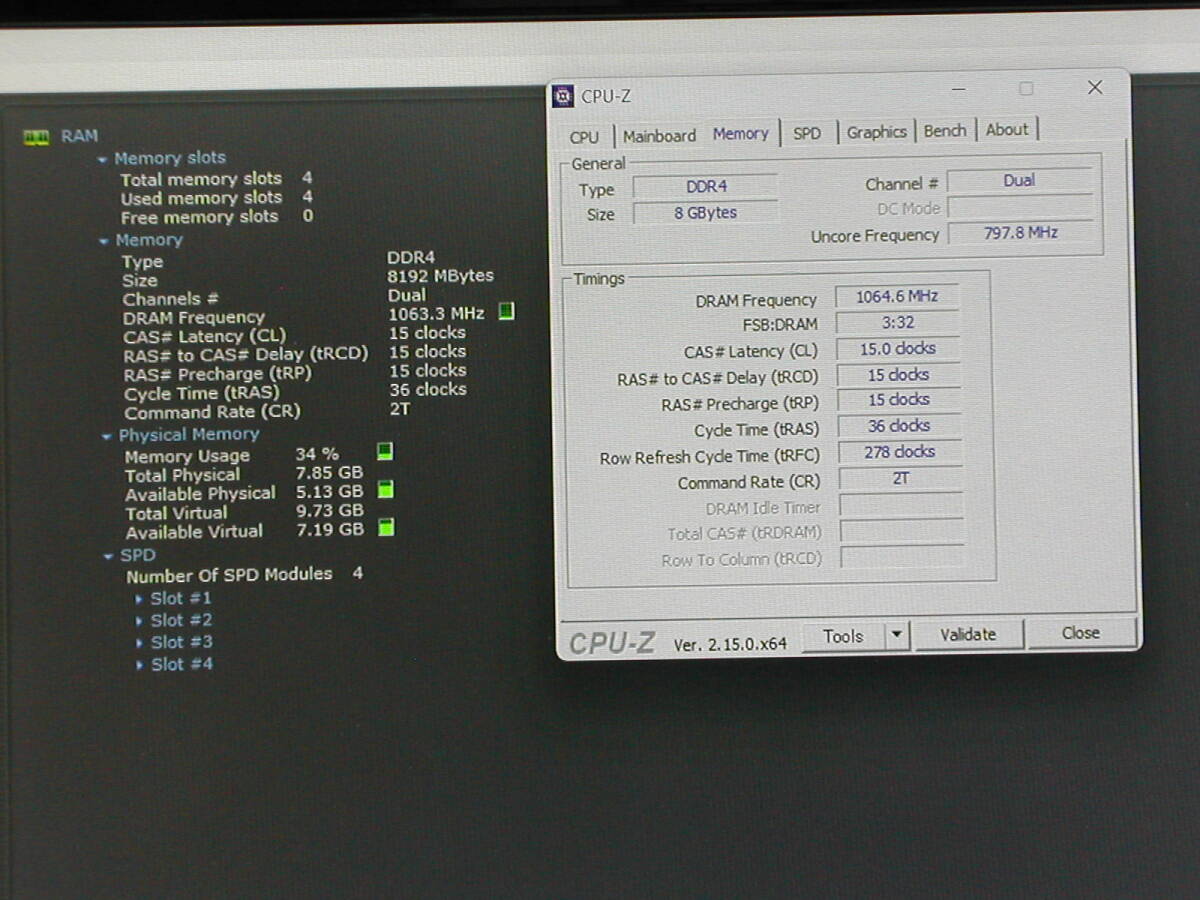Click the 1063.3 MHz DRAM Frequency value

[x=436, y=314]
